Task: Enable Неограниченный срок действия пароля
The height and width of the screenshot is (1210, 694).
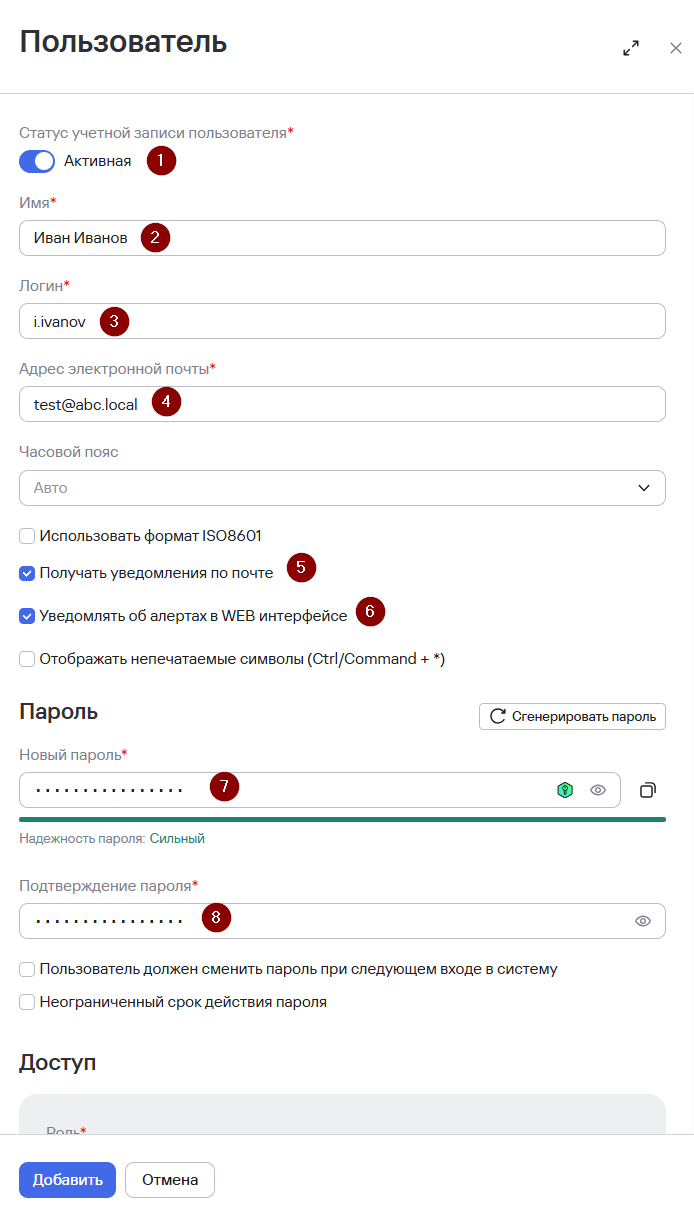Action: pyautogui.click(x=27, y=1001)
